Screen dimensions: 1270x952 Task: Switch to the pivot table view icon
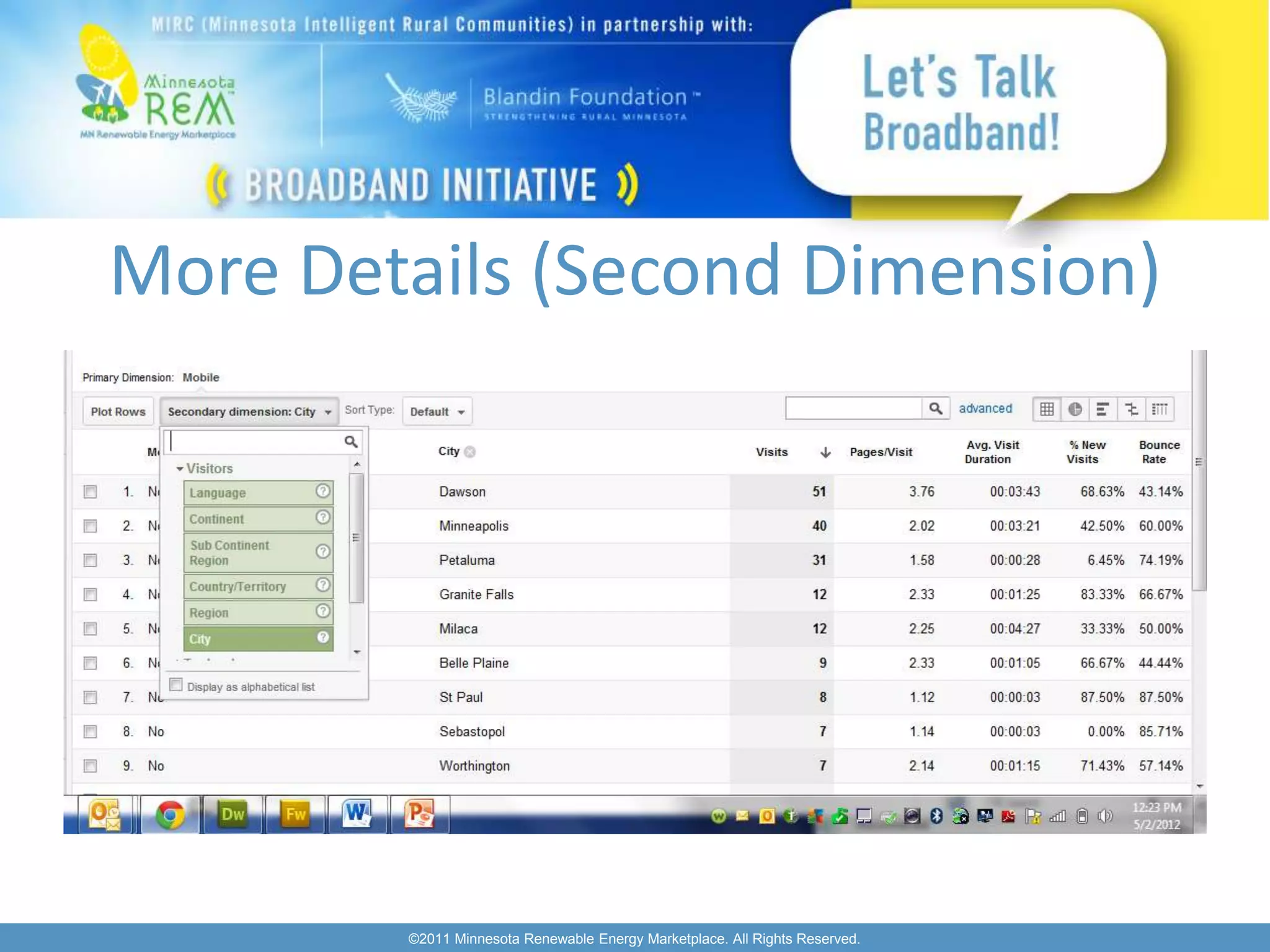1159,409
